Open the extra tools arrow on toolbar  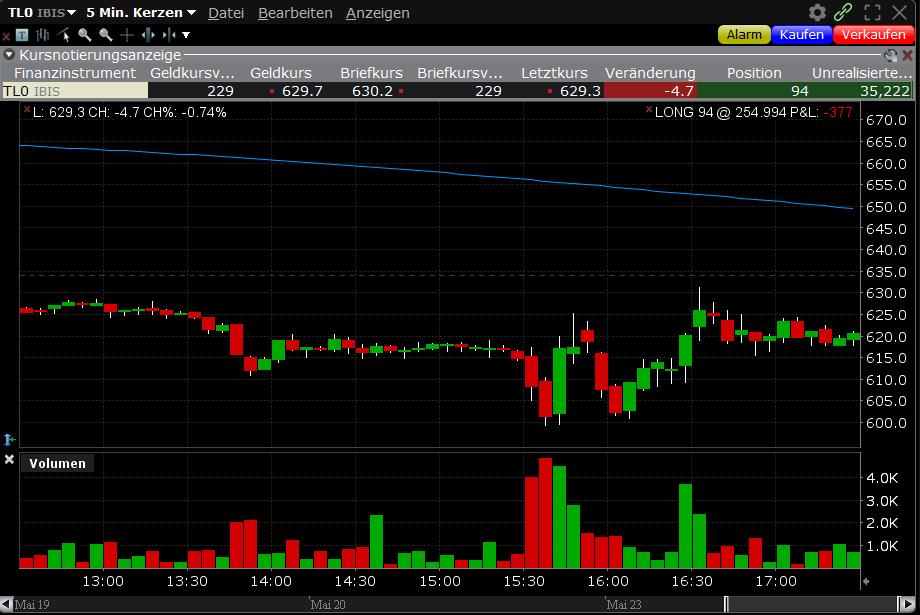click(x=186, y=34)
